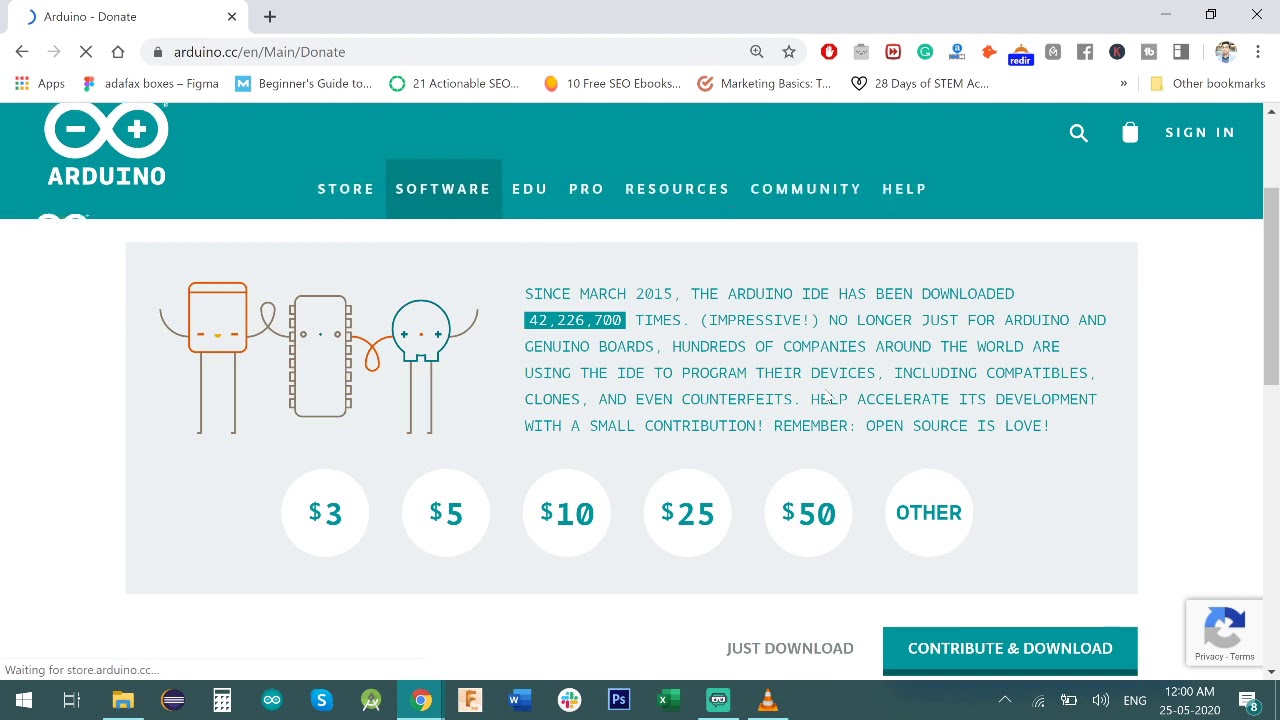
Task: Open VLC media player from the taskbar
Action: pos(768,700)
